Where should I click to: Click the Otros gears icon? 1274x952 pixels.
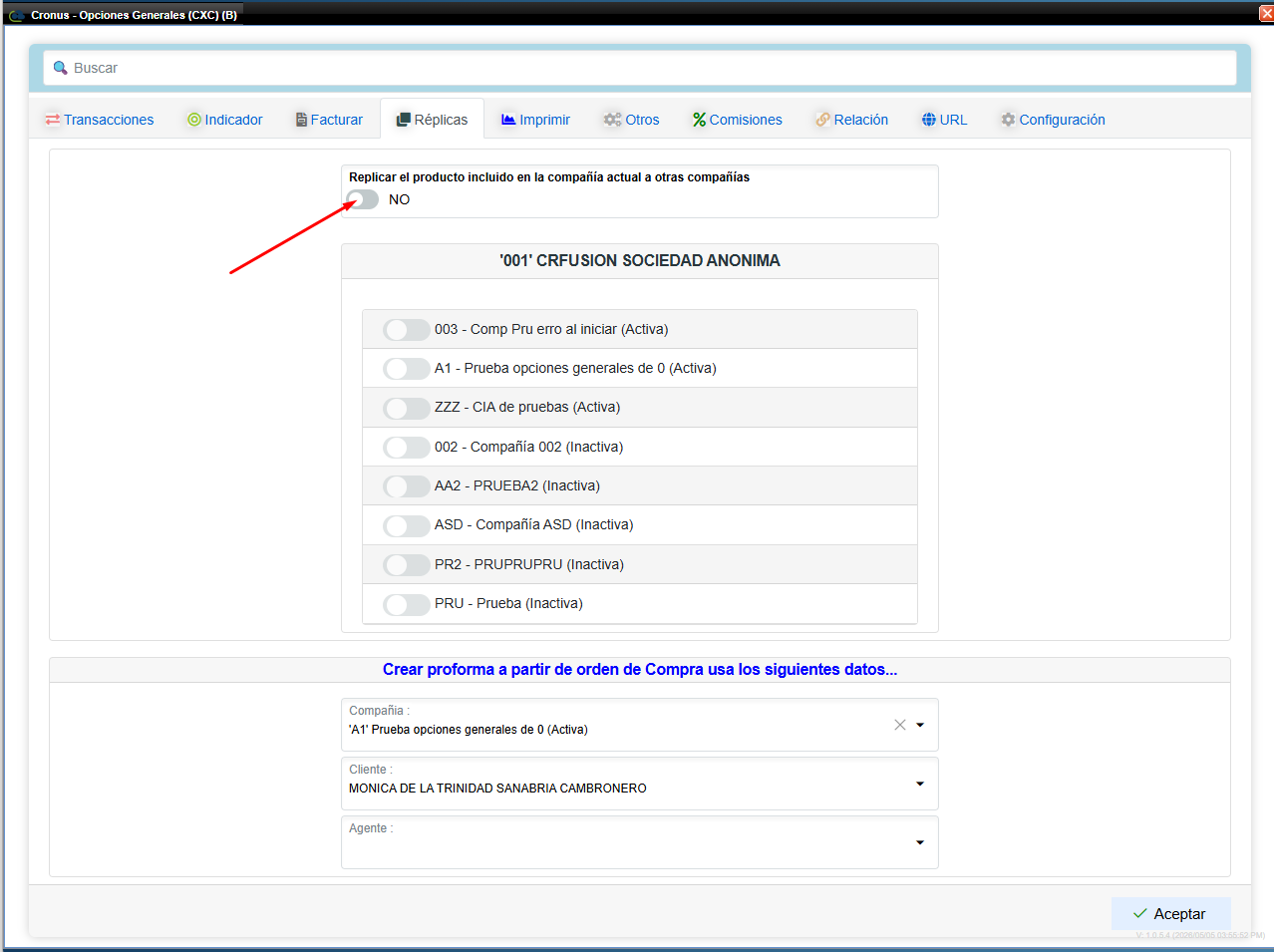click(x=612, y=120)
